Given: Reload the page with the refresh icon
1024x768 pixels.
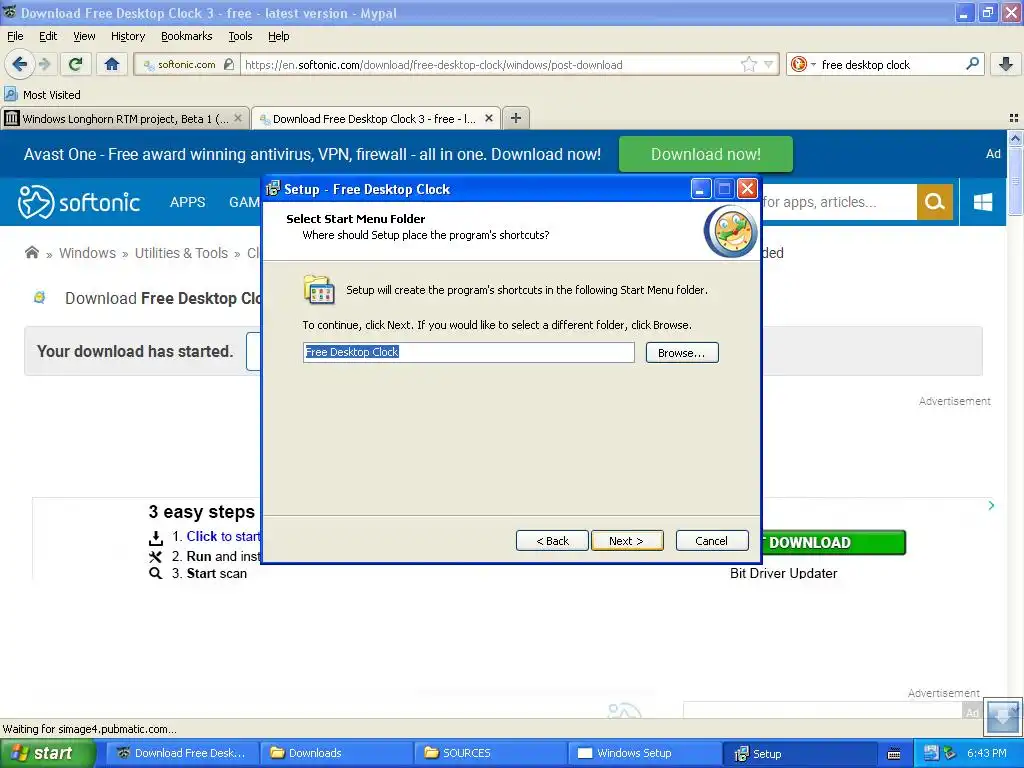Looking at the screenshot, I should pos(76,64).
